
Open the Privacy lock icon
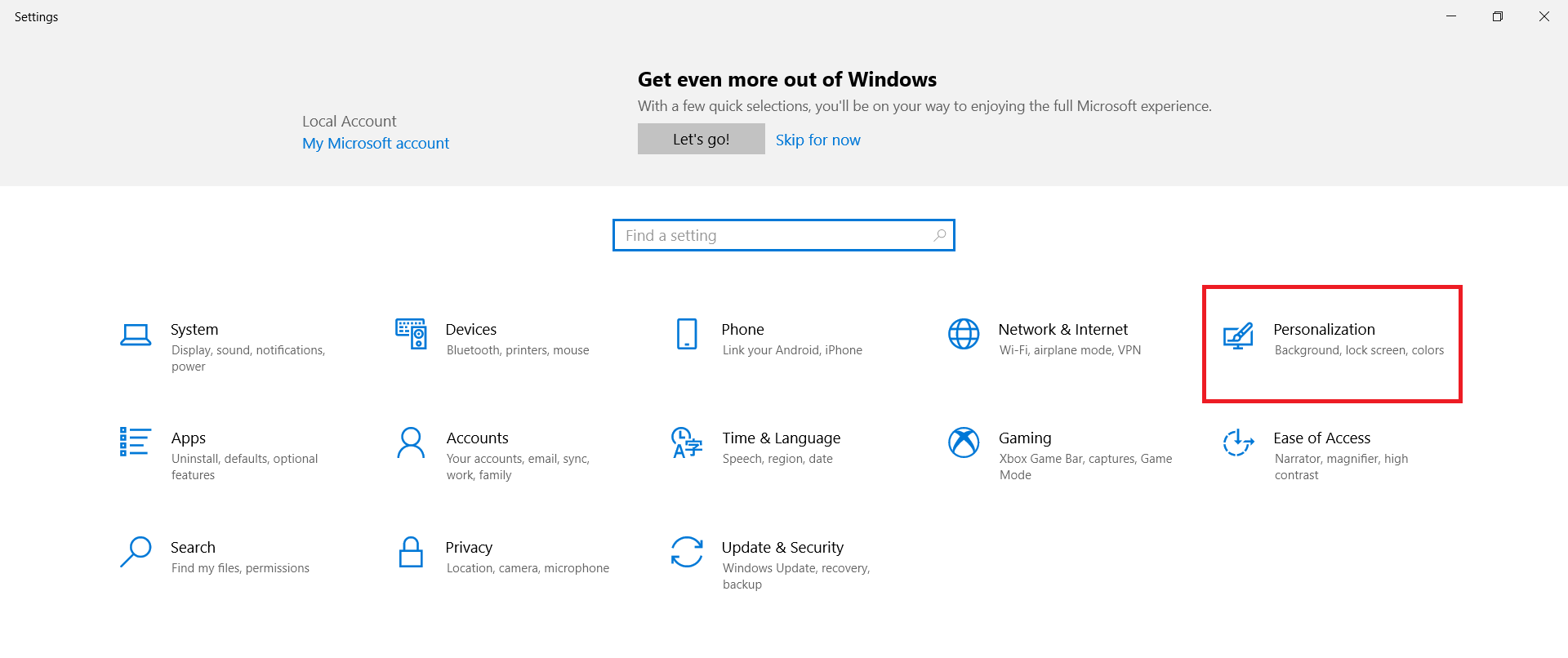[x=411, y=552]
